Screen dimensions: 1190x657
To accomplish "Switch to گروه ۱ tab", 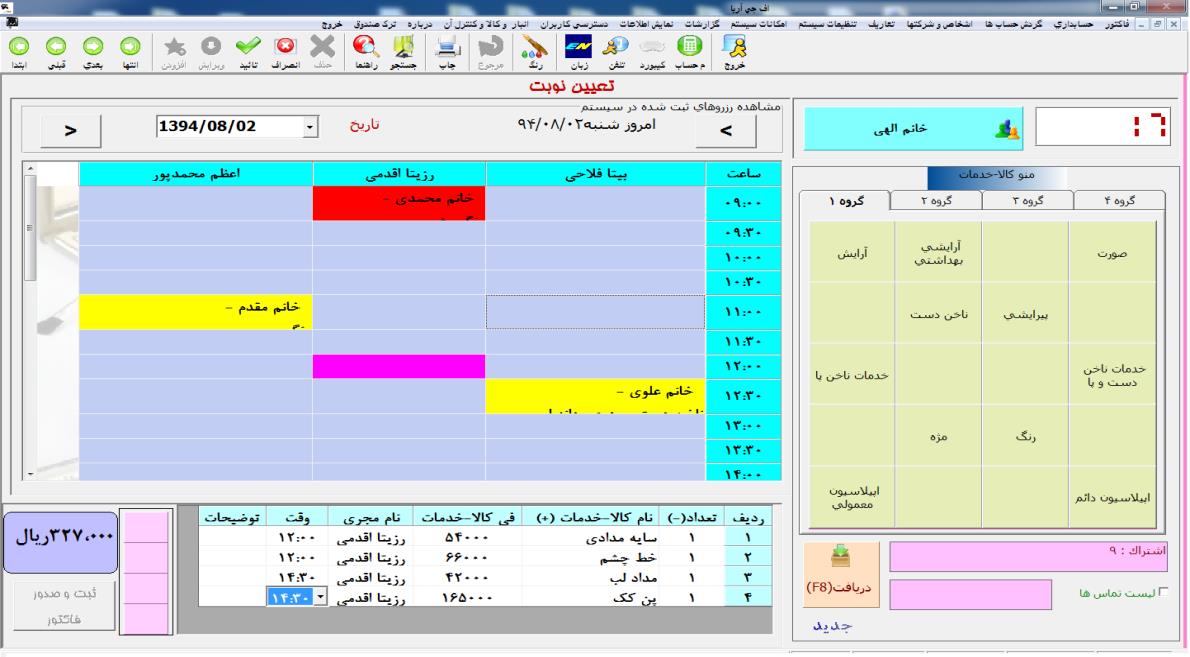I will [x=845, y=200].
